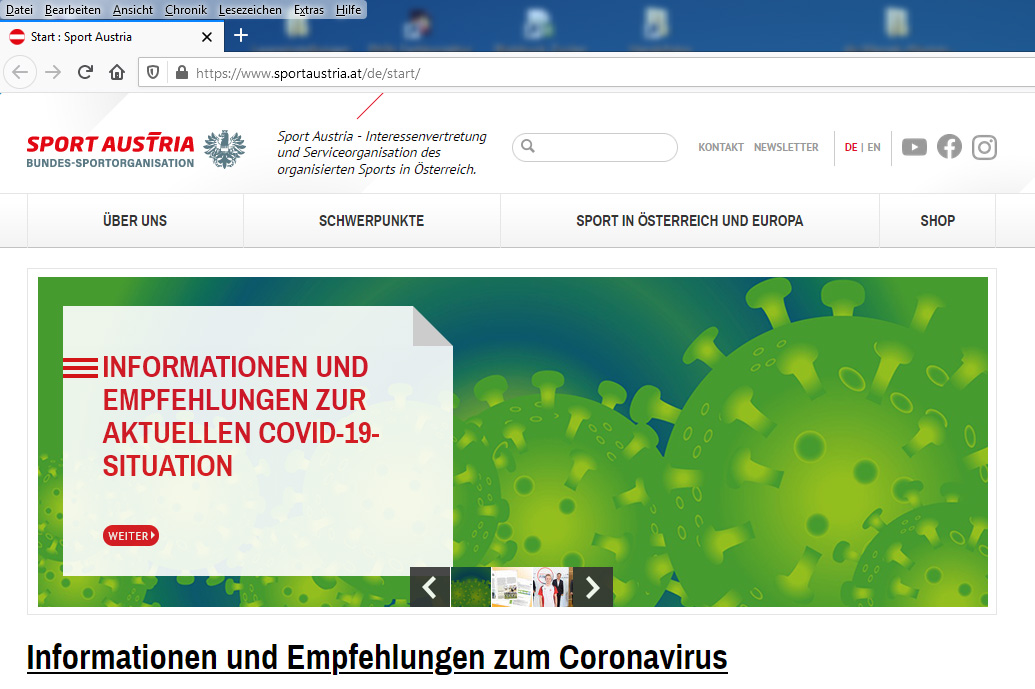1035x689 pixels.
Task: Open the Extras menu
Action: (x=309, y=10)
